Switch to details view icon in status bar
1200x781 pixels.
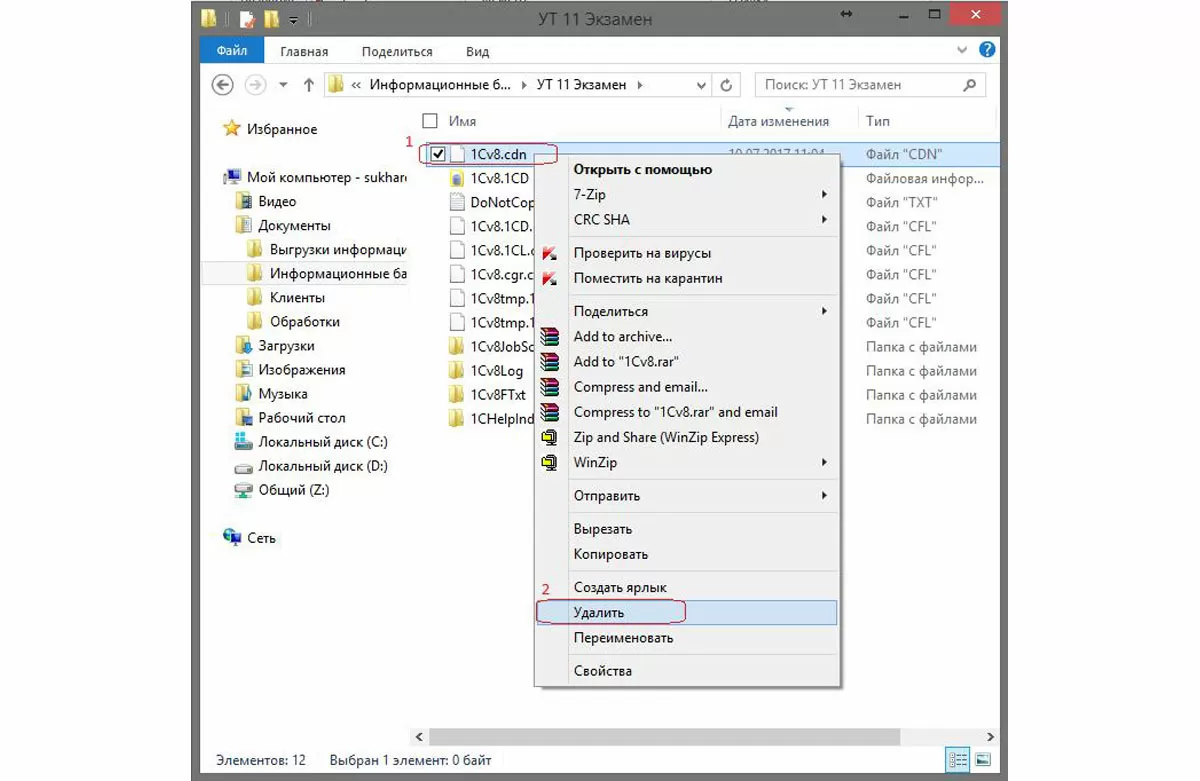958,760
